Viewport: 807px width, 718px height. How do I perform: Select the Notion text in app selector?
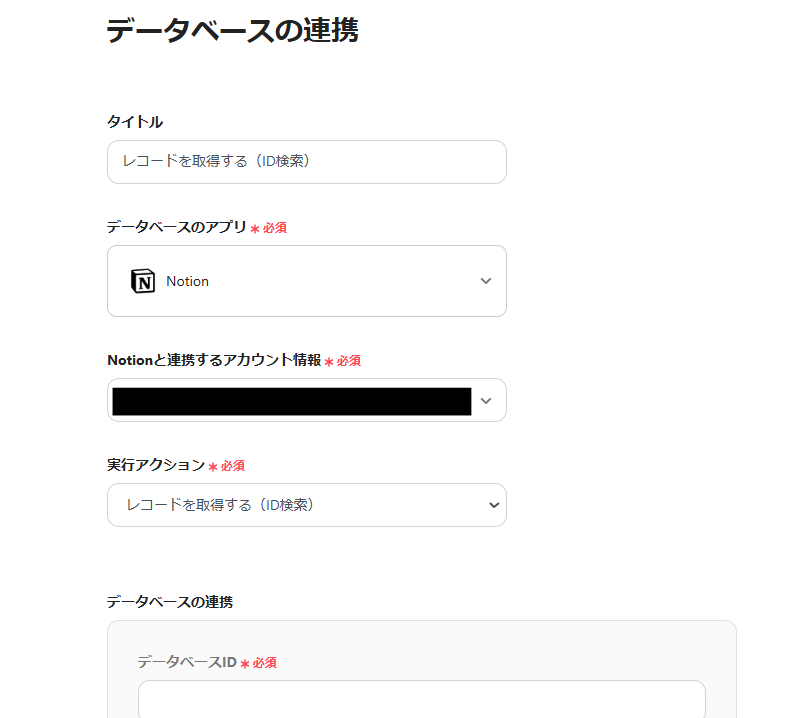[188, 281]
